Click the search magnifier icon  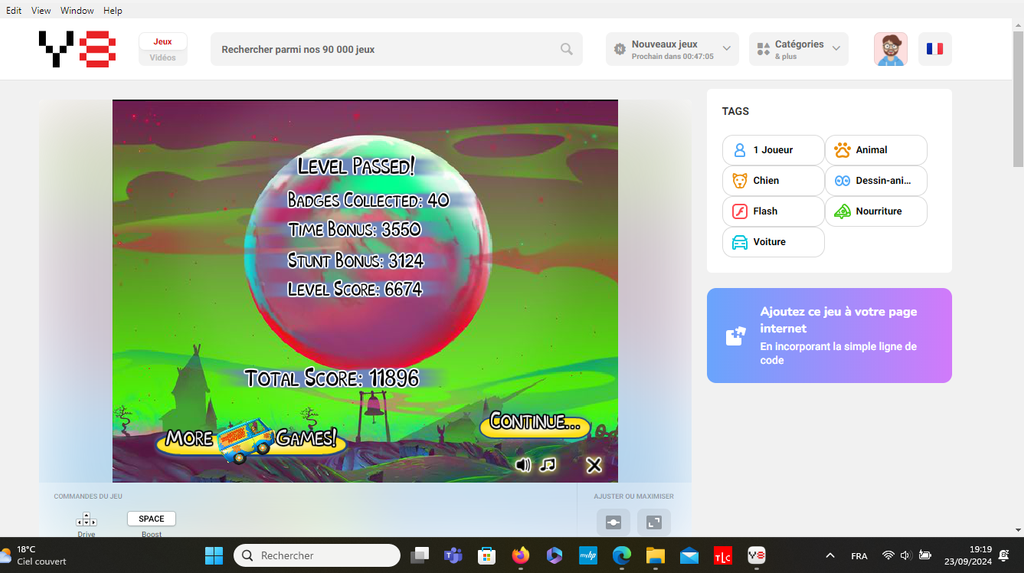point(566,49)
